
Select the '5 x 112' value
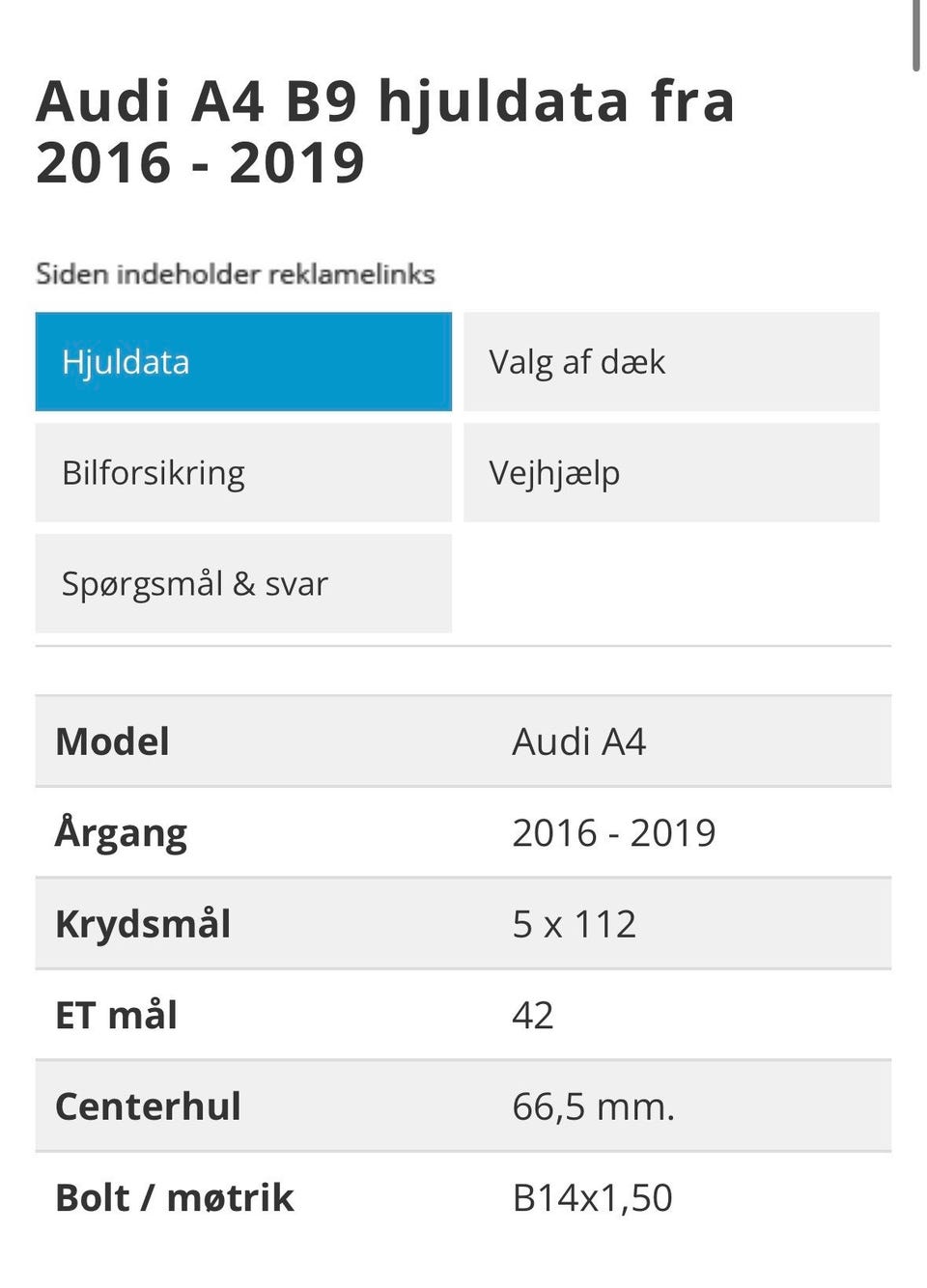coord(574,924)
